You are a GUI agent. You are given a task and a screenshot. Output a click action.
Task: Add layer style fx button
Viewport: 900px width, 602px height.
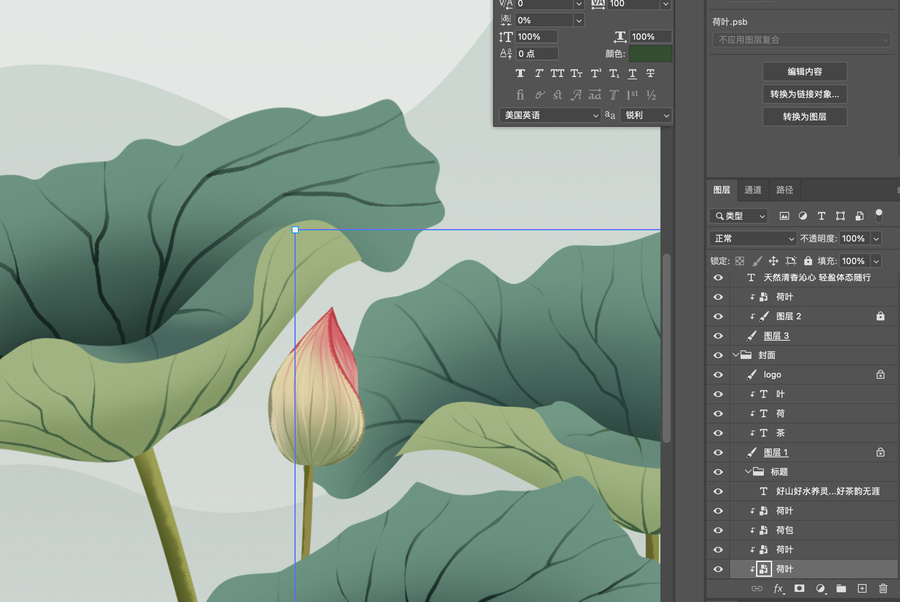(778, 589)
